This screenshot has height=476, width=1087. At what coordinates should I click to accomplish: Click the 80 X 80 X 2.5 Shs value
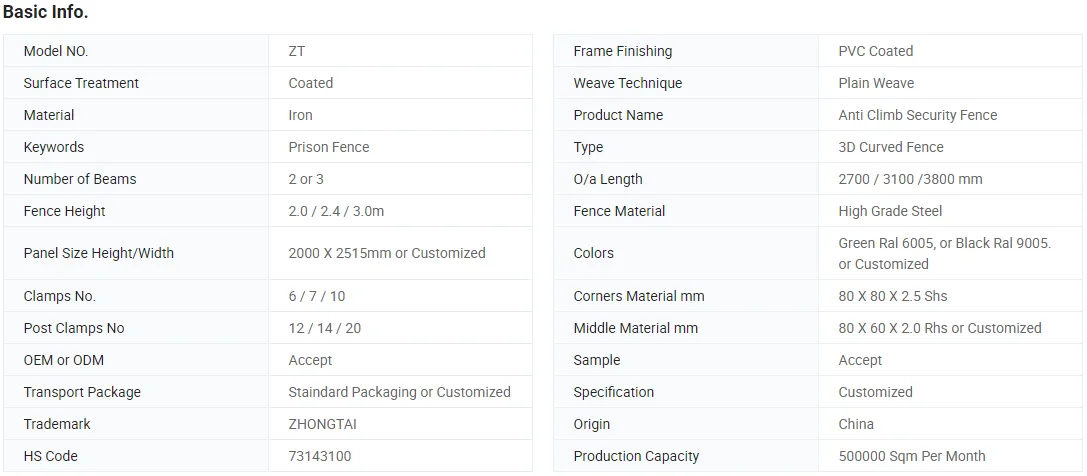[x=892, y=296]
